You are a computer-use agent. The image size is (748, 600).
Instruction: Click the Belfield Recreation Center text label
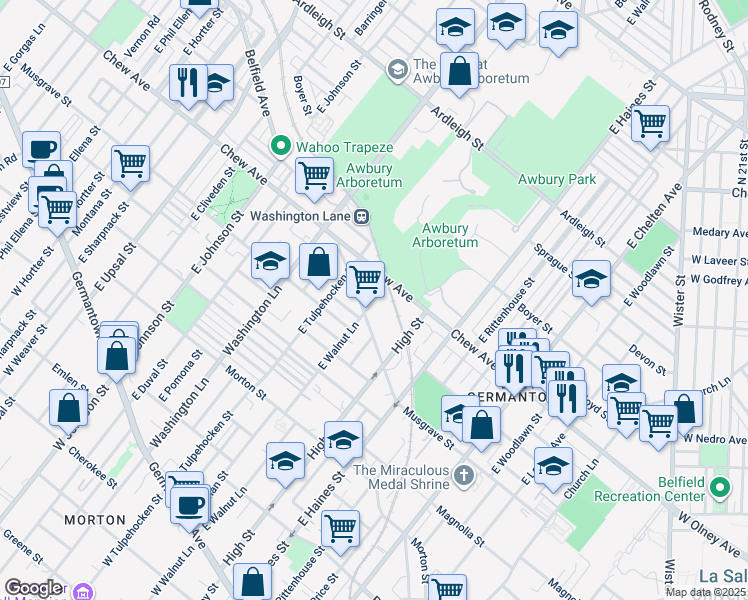click(649, 489)
